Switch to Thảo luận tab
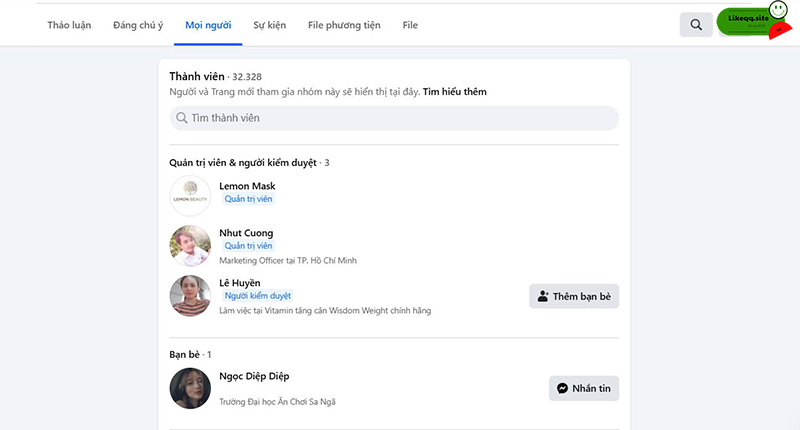The height and width of the screenshot is (430, 800). pyautogui.click(x=69, y=25)
